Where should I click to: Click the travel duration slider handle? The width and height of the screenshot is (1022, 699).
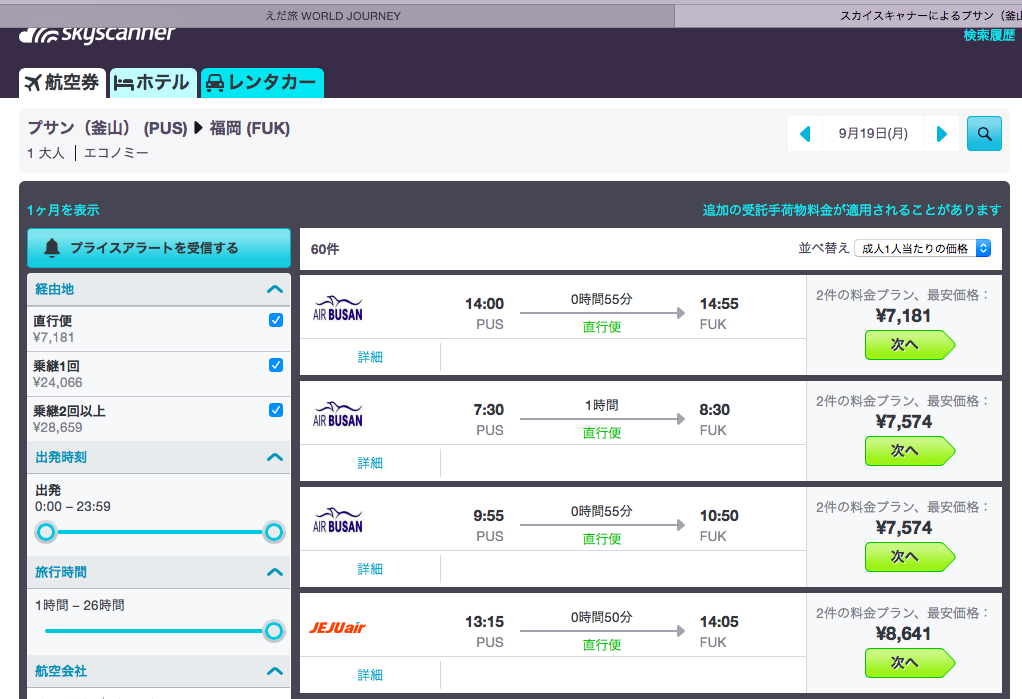coord(274,631)
